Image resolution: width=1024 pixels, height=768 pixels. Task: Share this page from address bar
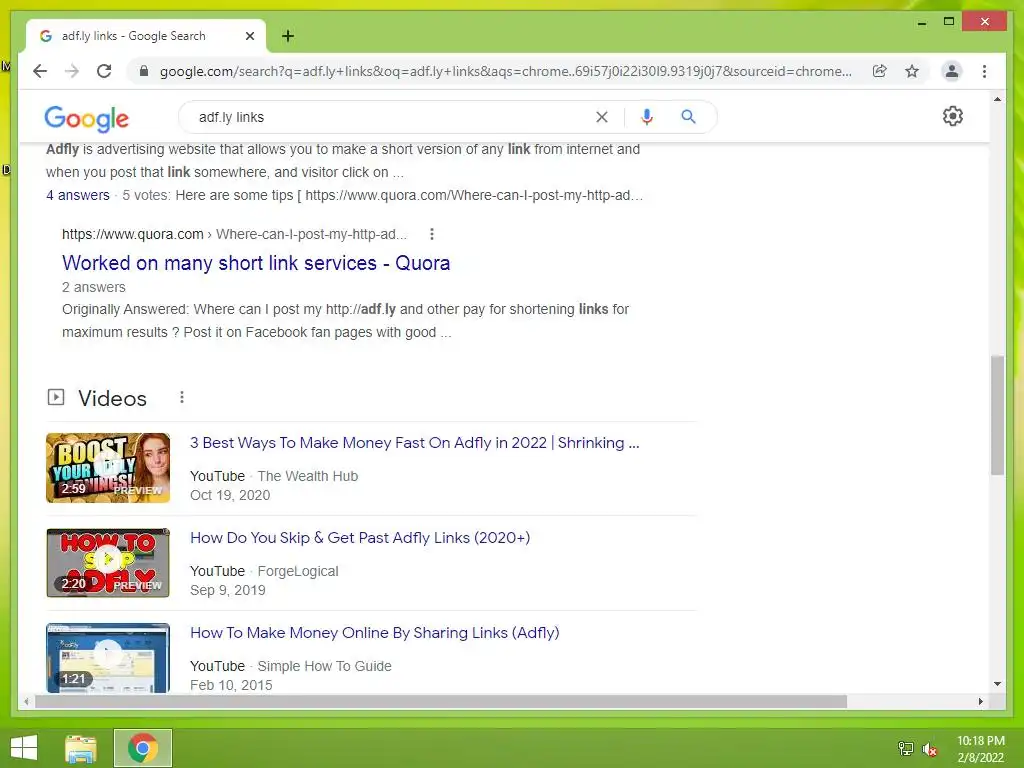880,71
